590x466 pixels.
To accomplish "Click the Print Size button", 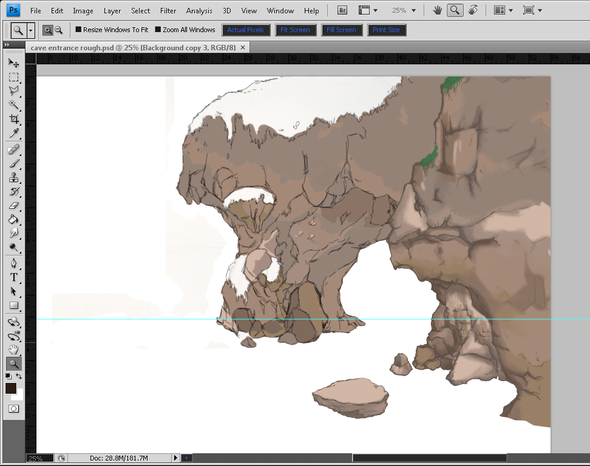I will (x=386, y=30).
